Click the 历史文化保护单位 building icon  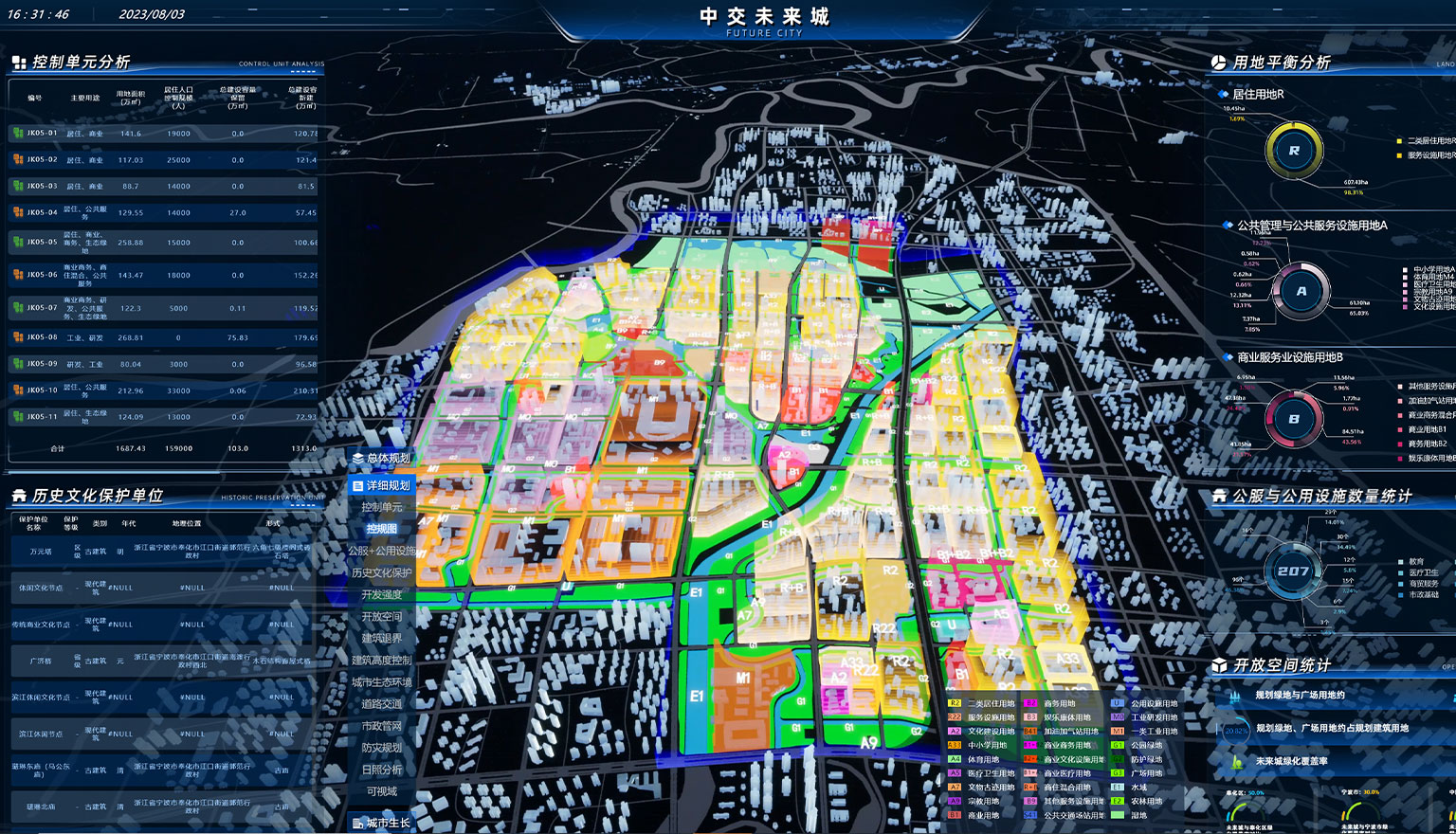(19, 496)
